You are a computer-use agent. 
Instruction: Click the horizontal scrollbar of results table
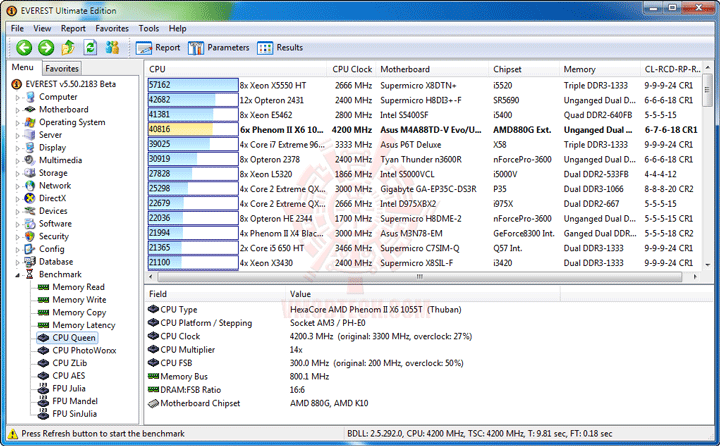(x=420, y=277)
